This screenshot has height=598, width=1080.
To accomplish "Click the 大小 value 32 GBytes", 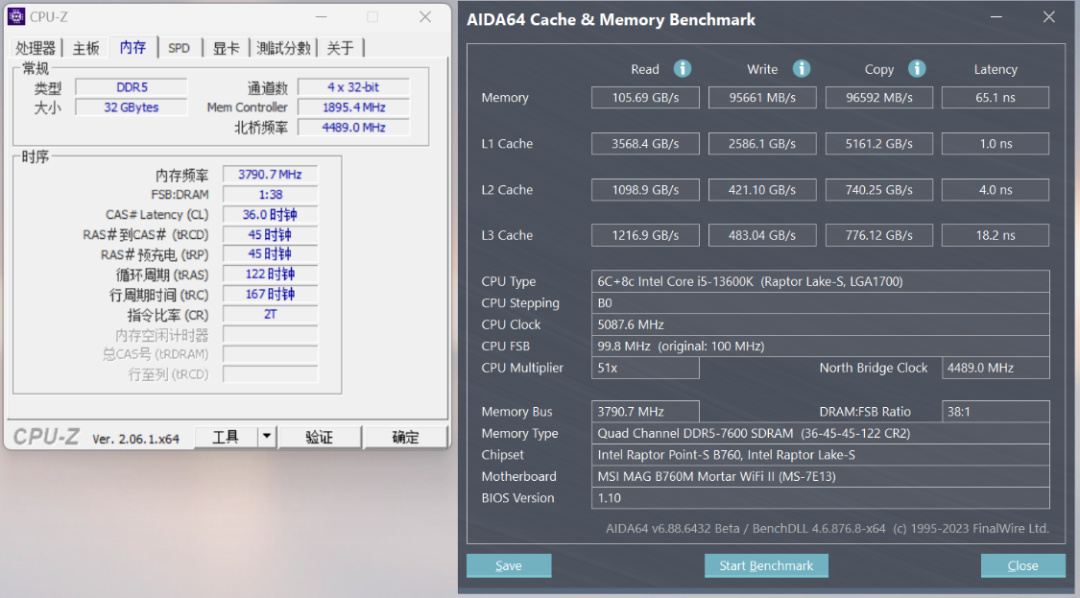I will pos(132,107).
